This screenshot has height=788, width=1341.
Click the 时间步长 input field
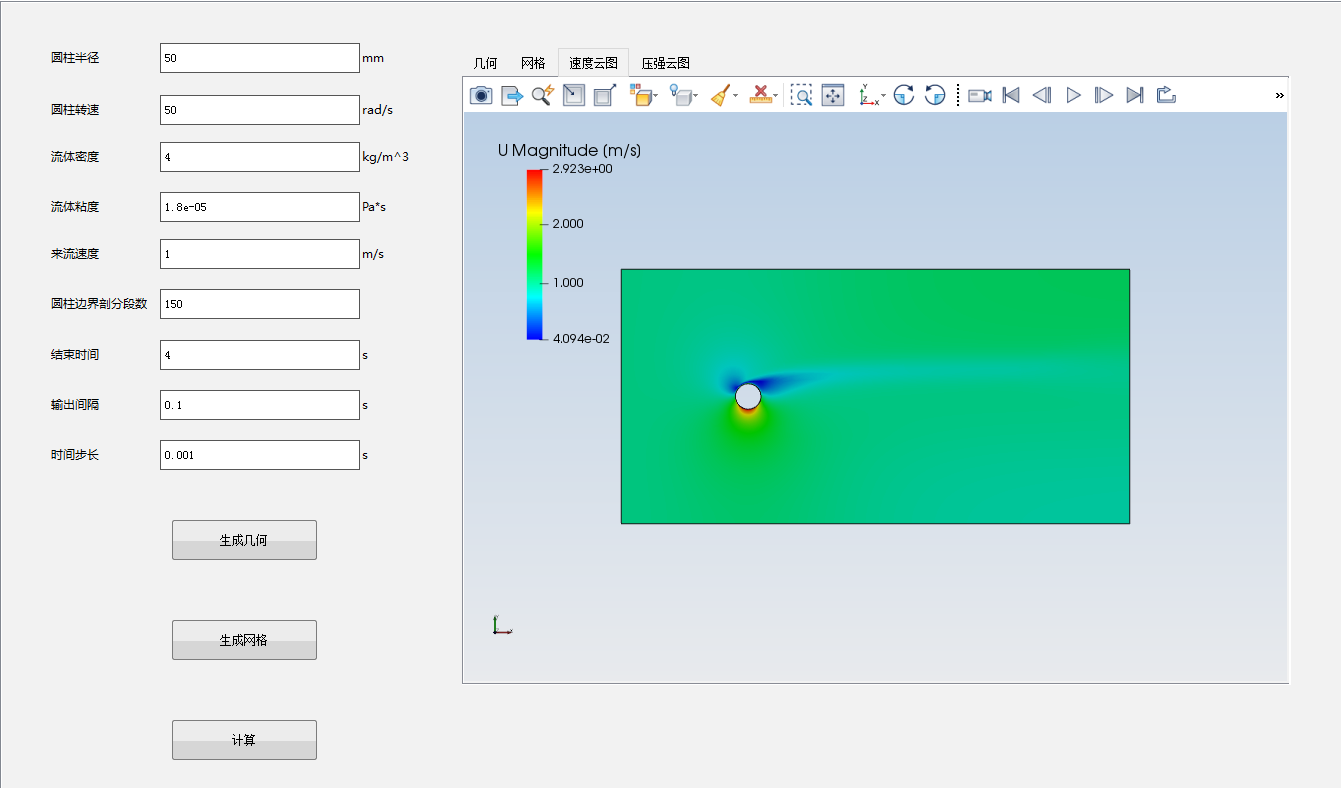click(x=260, y=455)
